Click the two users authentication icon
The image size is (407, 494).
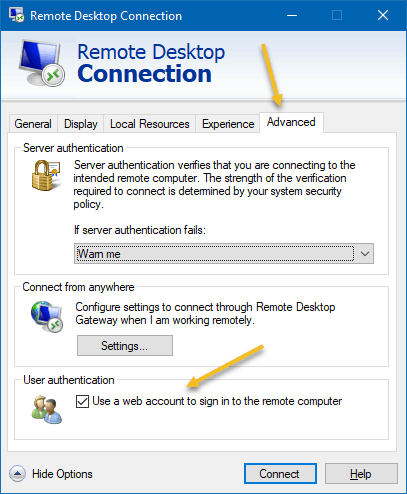click(x=47, y=409)
